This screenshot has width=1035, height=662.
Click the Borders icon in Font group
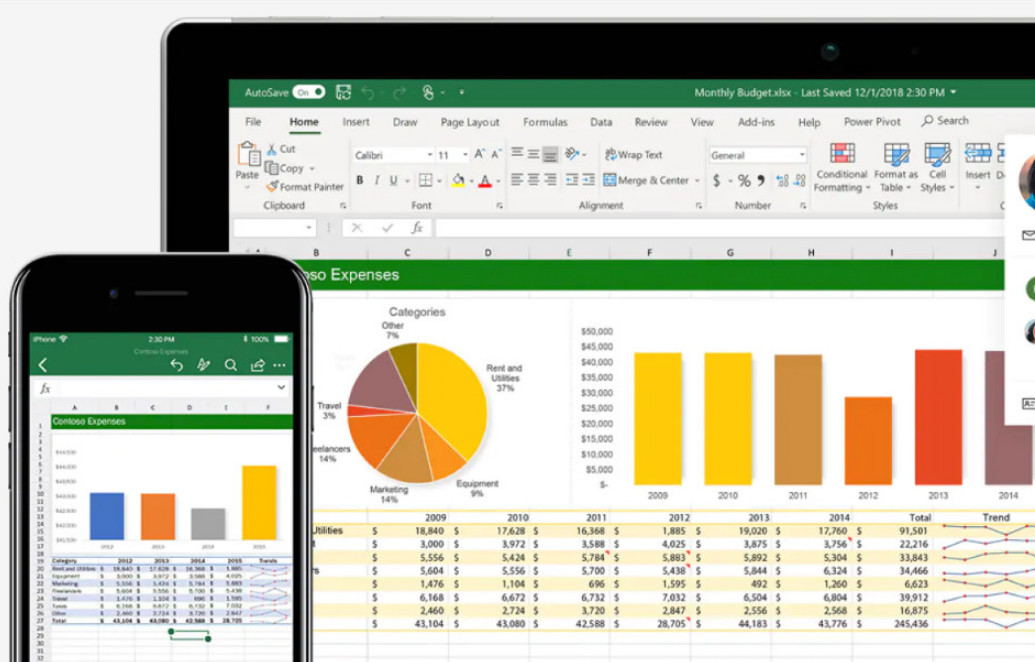pyautogui.click(x=426, y=180)
